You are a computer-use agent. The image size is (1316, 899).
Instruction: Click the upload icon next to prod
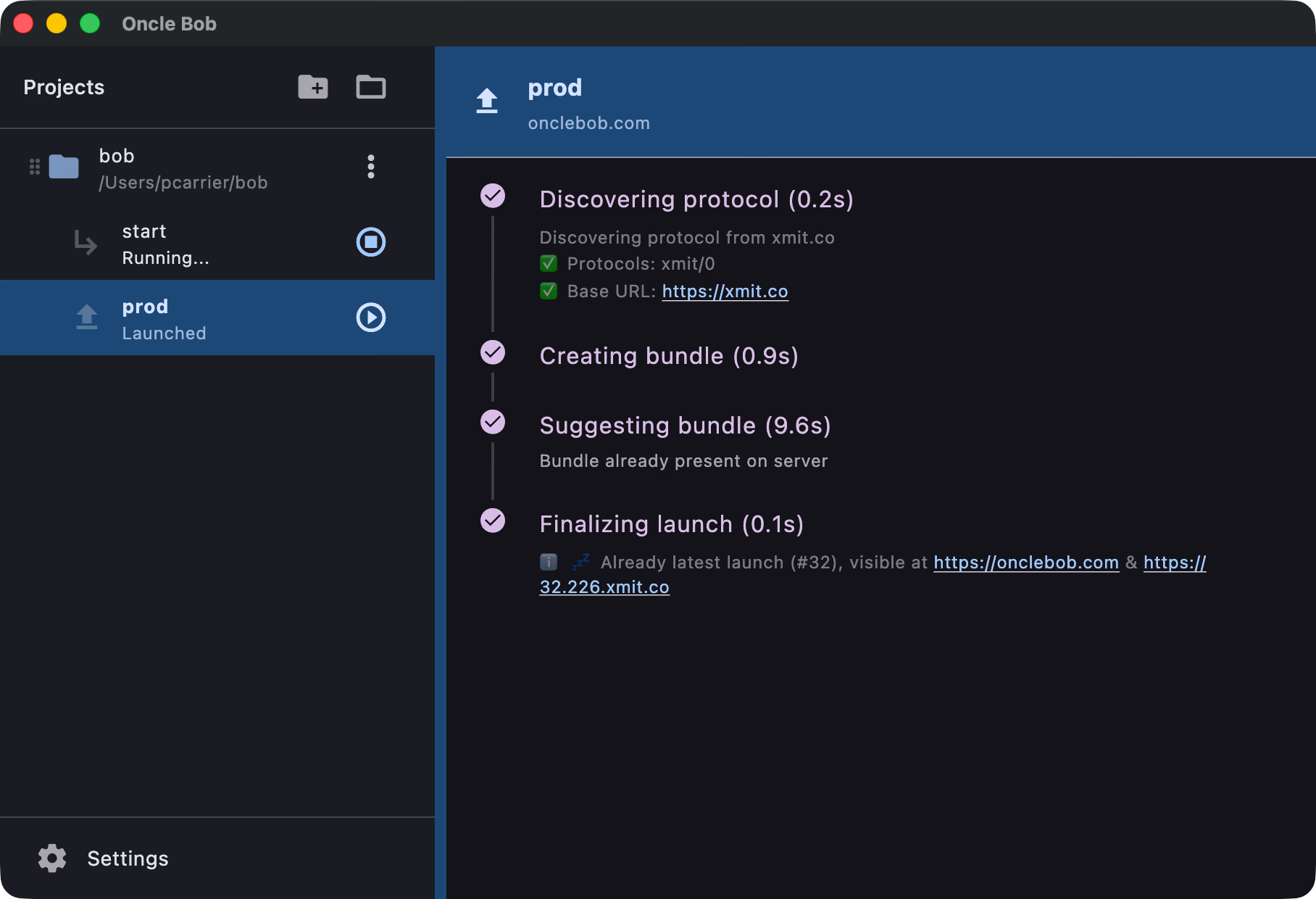tap(86, 318)
